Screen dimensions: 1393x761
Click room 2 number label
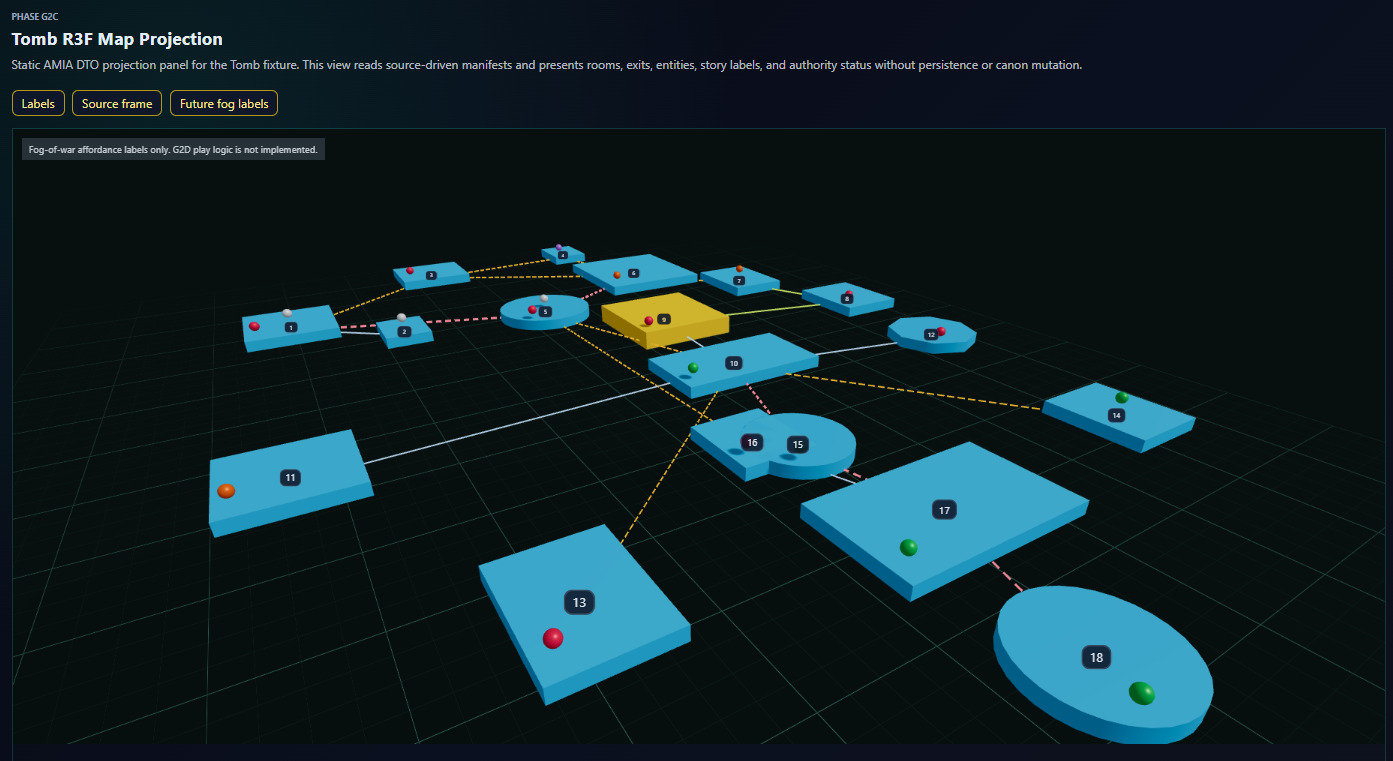point(404,331)
